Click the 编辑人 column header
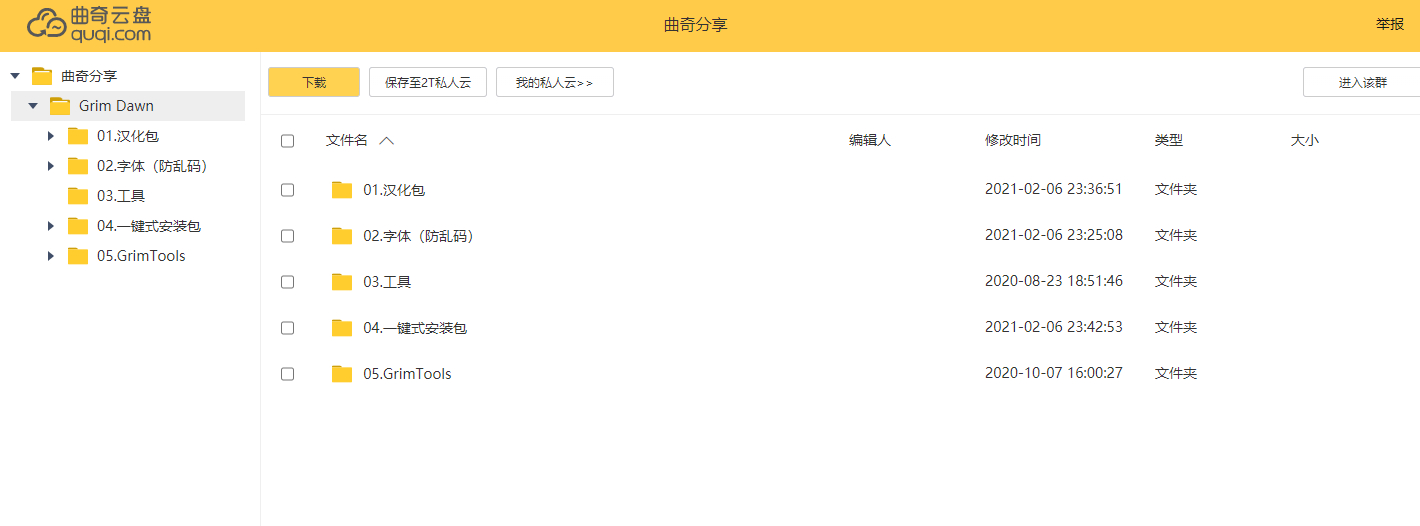The image size is (1420, 526). (870, 141)
